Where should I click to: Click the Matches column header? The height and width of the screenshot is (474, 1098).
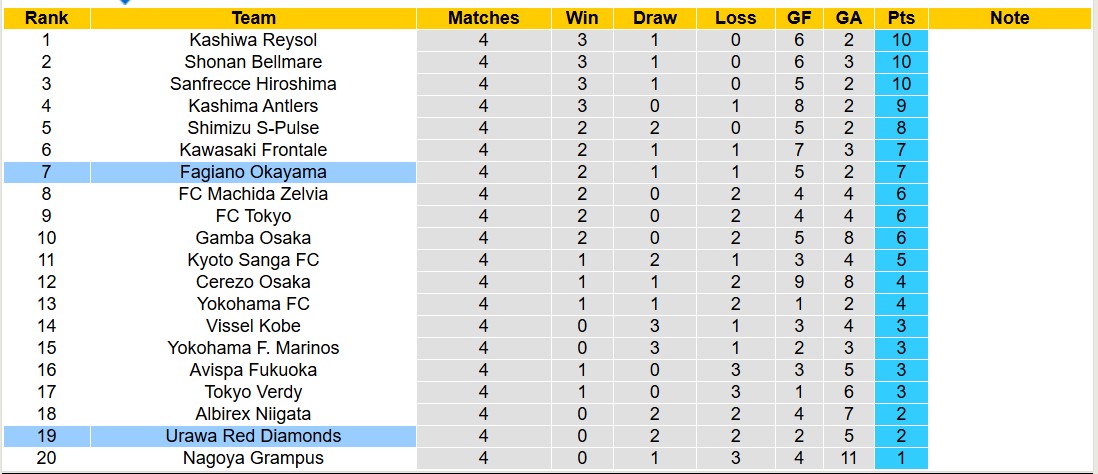pos(484,18)
